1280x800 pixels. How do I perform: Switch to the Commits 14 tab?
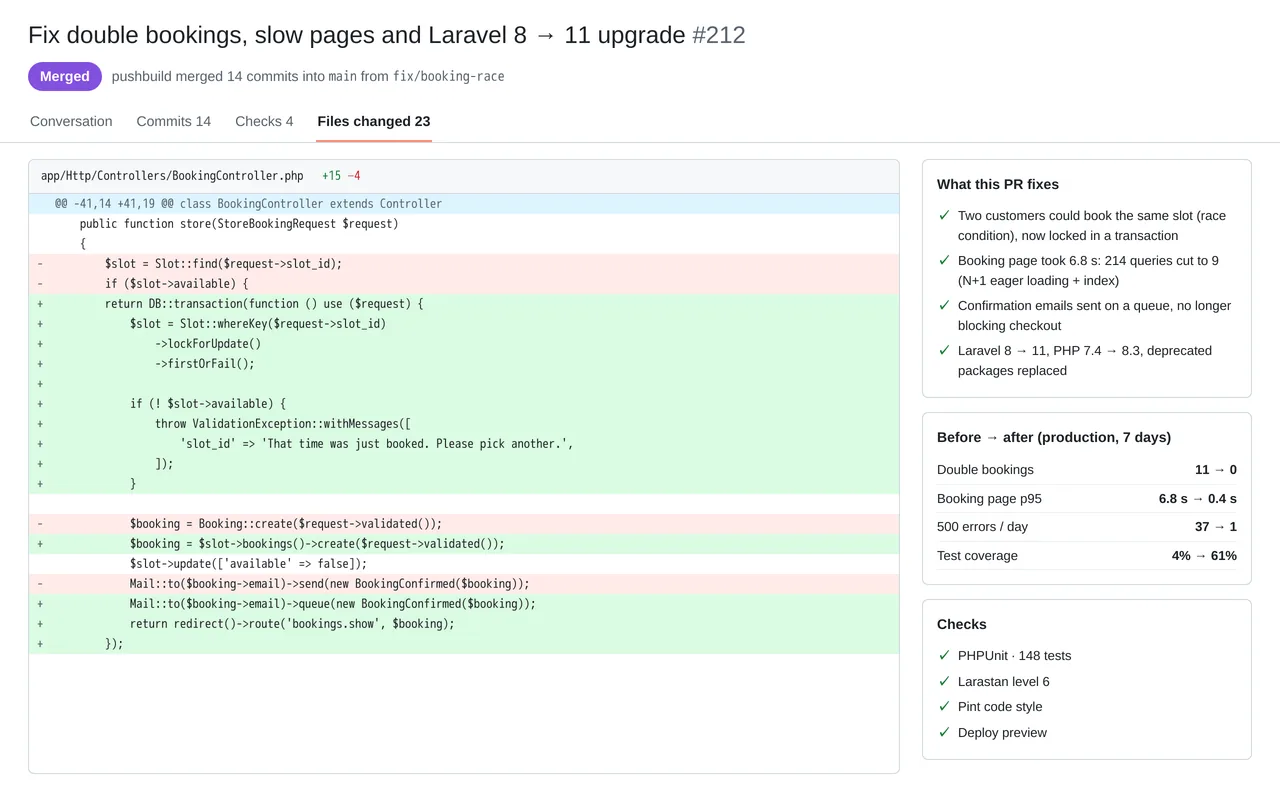(x=174, y=121)
